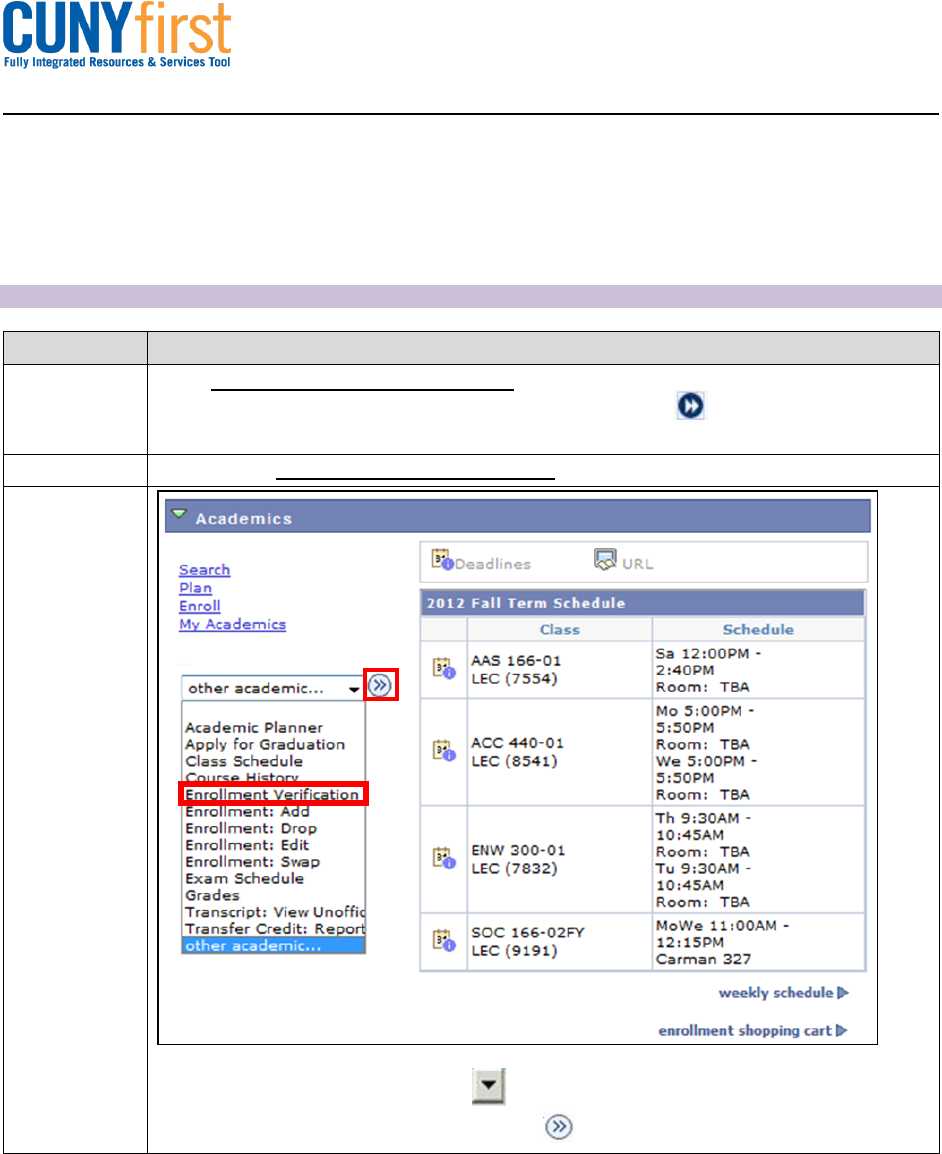Select Enrollment: Swap option
The image size is (942, 1154).
tap(252, 861)
